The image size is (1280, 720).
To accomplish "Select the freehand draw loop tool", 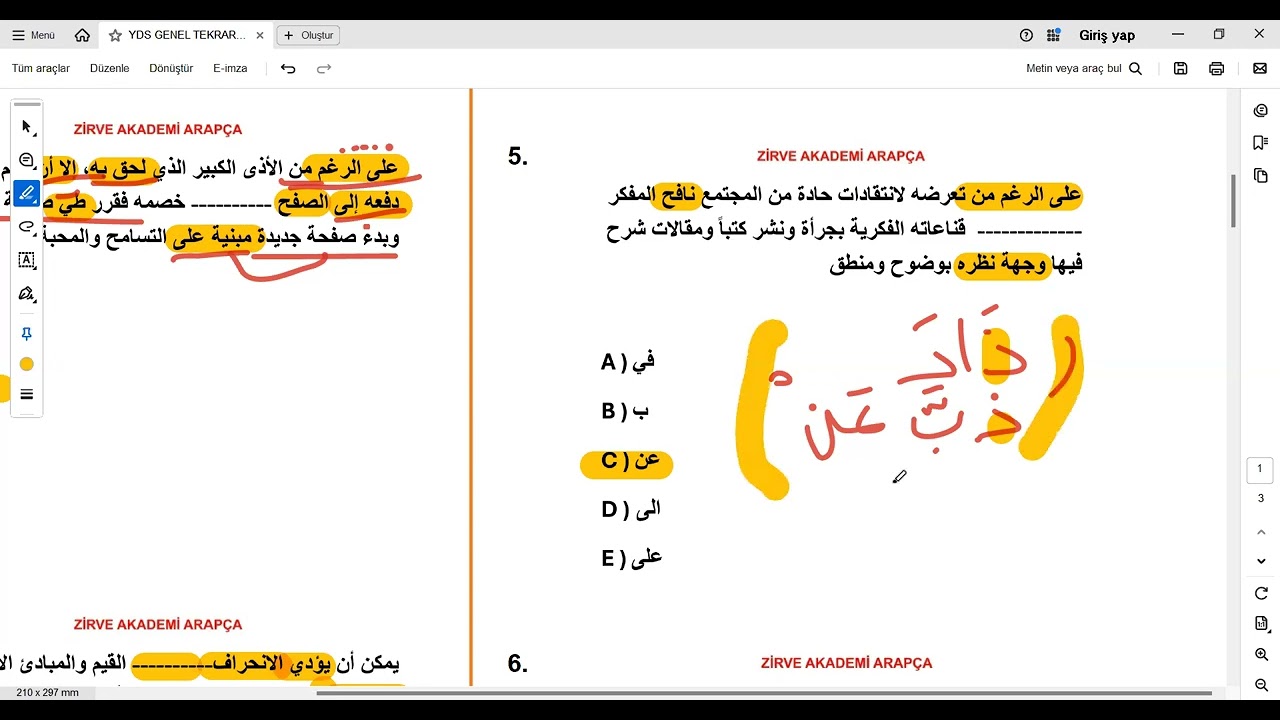I will [x=27, y=227].
